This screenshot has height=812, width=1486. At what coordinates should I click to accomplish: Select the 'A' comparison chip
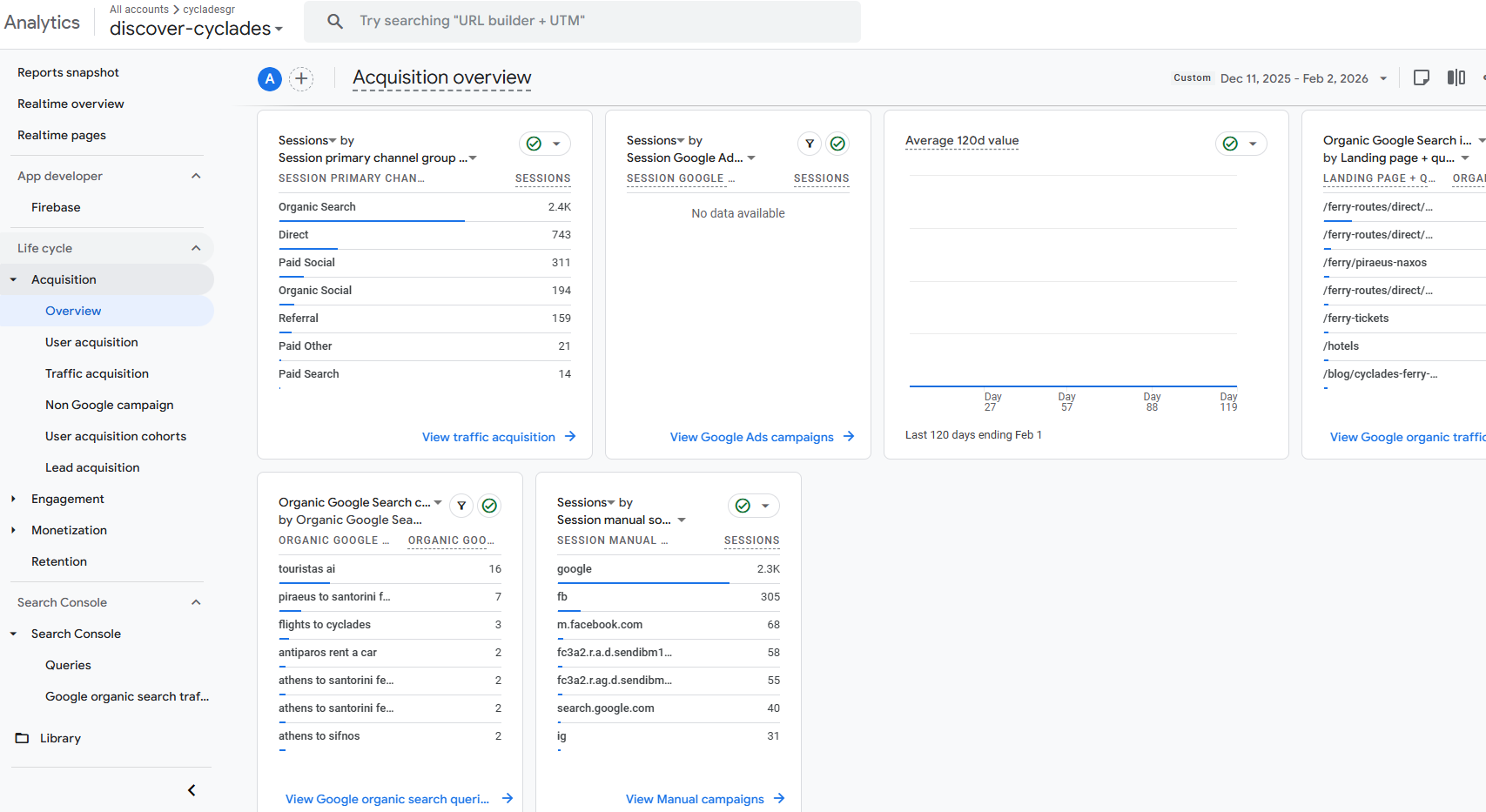point(269,78)
